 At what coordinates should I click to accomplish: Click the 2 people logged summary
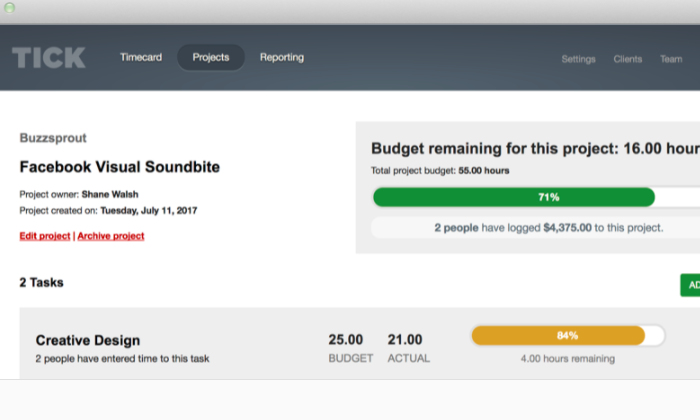point(549,228)
